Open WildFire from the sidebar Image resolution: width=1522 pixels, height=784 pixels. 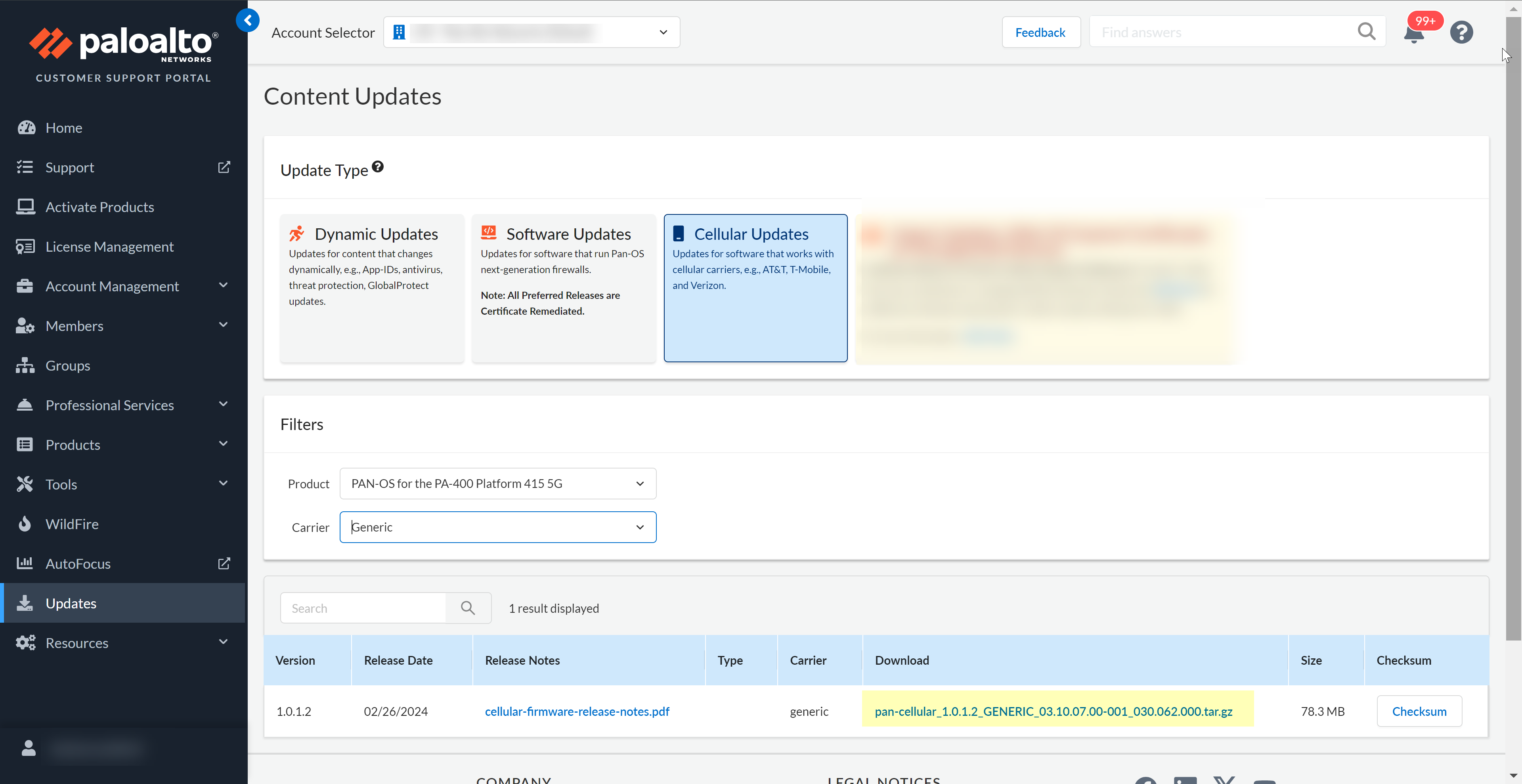72,524
